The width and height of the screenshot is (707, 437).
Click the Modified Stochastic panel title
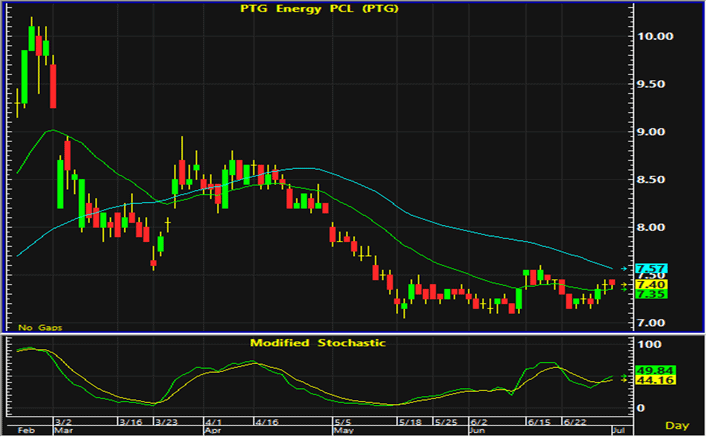pos(318,343)
